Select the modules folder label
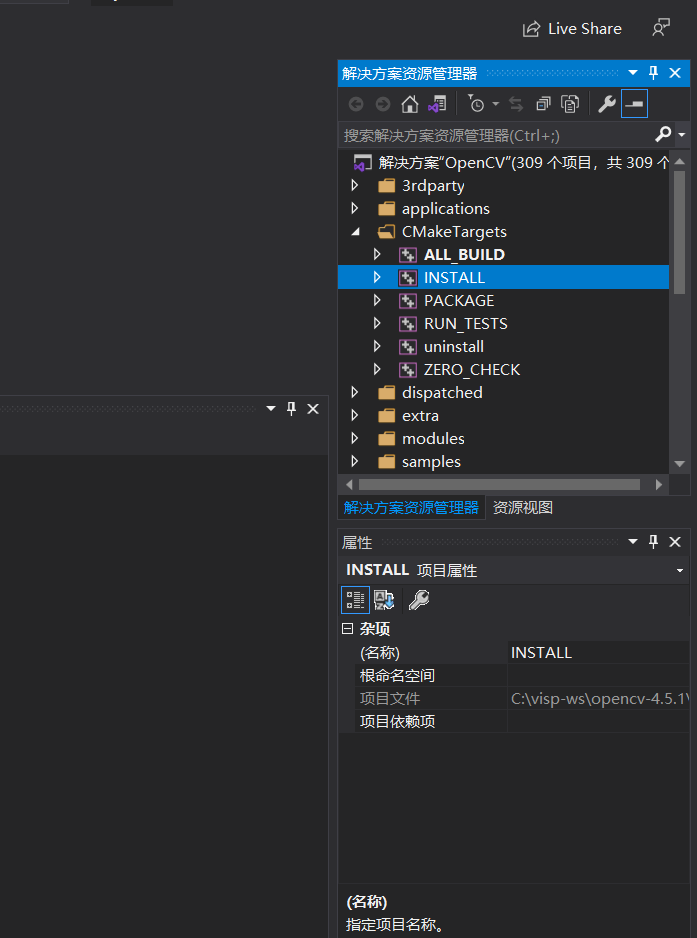This screenshot has width=697, height=938. pos(433,438)
